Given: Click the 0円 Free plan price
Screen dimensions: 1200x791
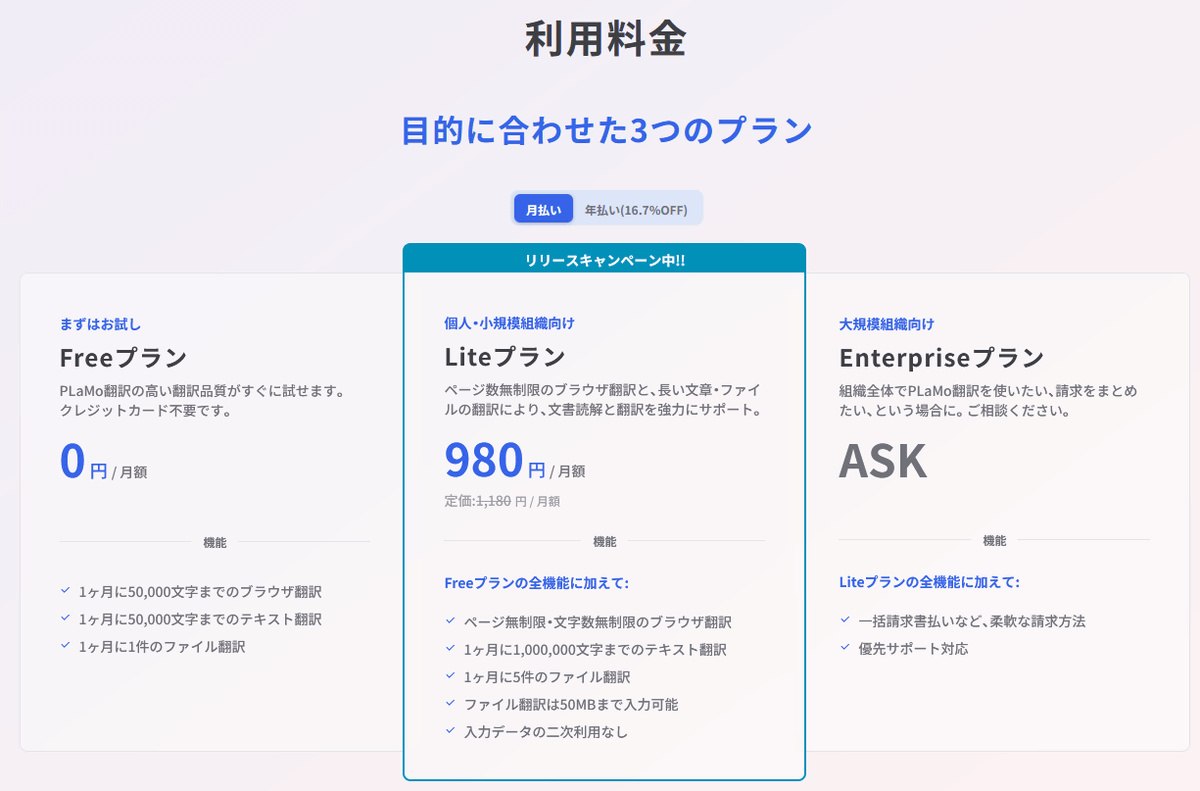Looking at the screenshot, I should [84, 462].
